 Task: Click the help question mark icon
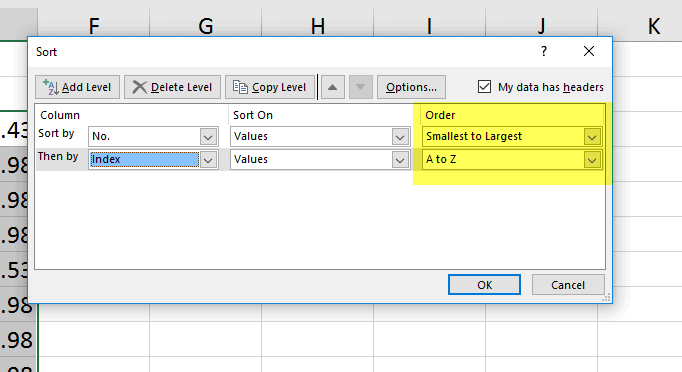(x=544, y=51)
